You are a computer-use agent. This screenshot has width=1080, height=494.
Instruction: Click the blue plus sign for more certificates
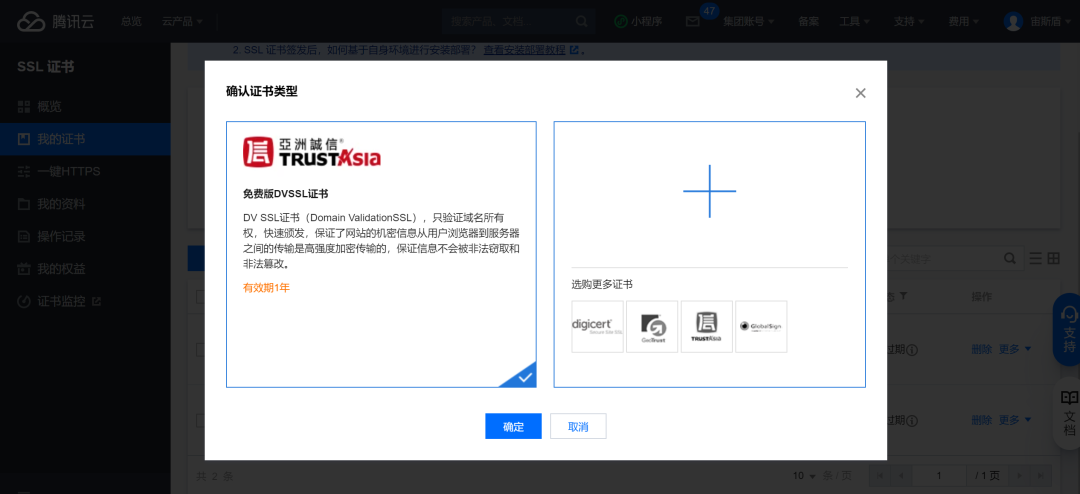[709, 191]
